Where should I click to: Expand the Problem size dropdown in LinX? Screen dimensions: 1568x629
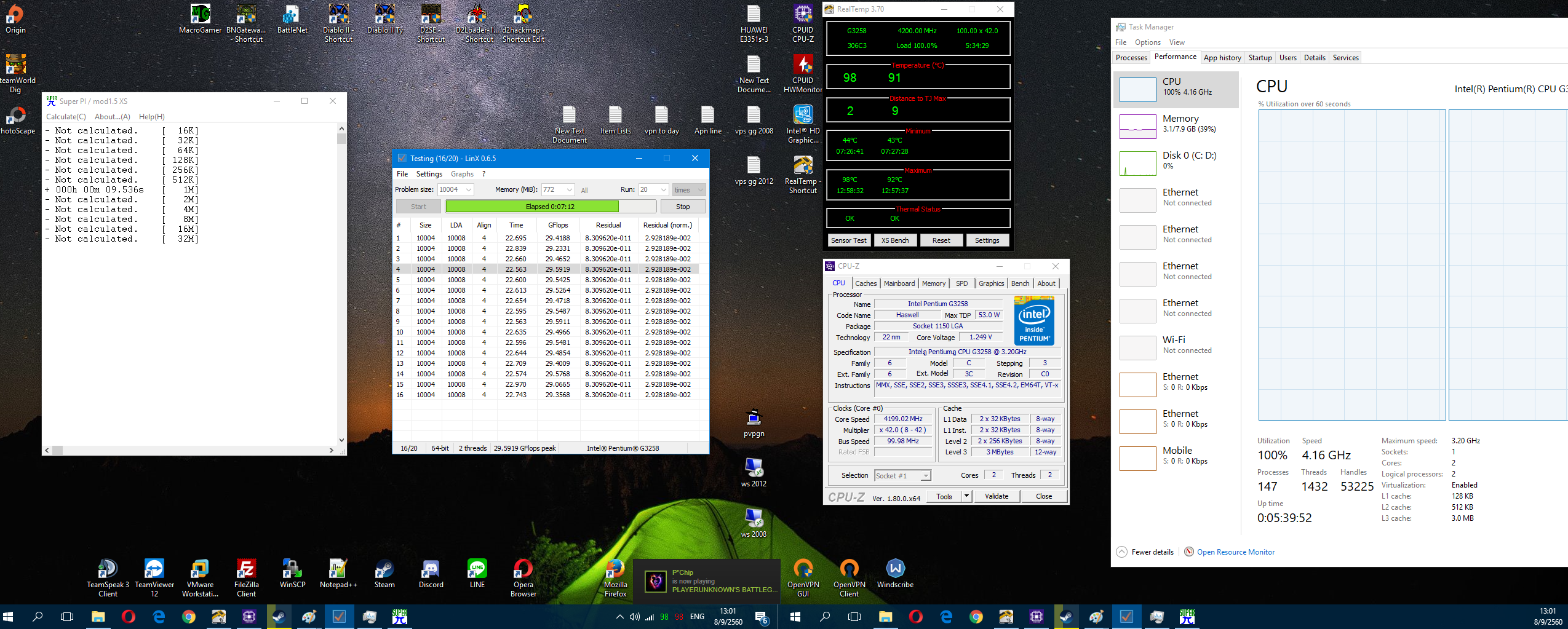pos(469,190)
